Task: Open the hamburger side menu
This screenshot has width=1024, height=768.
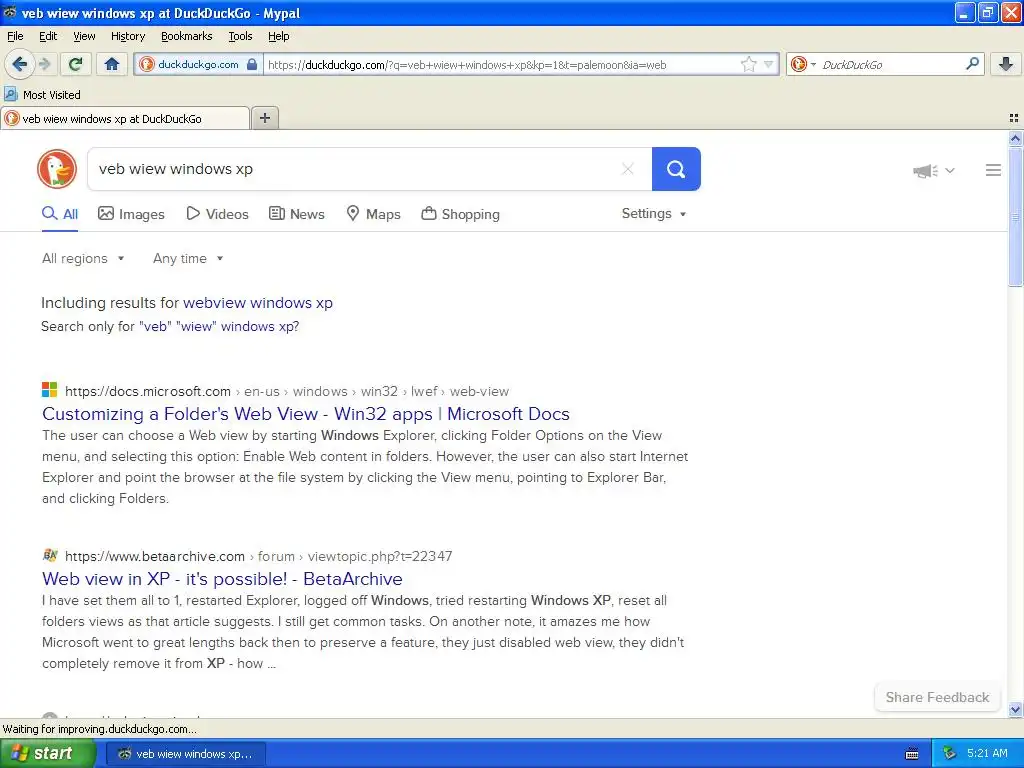Action: click(993, 170)
